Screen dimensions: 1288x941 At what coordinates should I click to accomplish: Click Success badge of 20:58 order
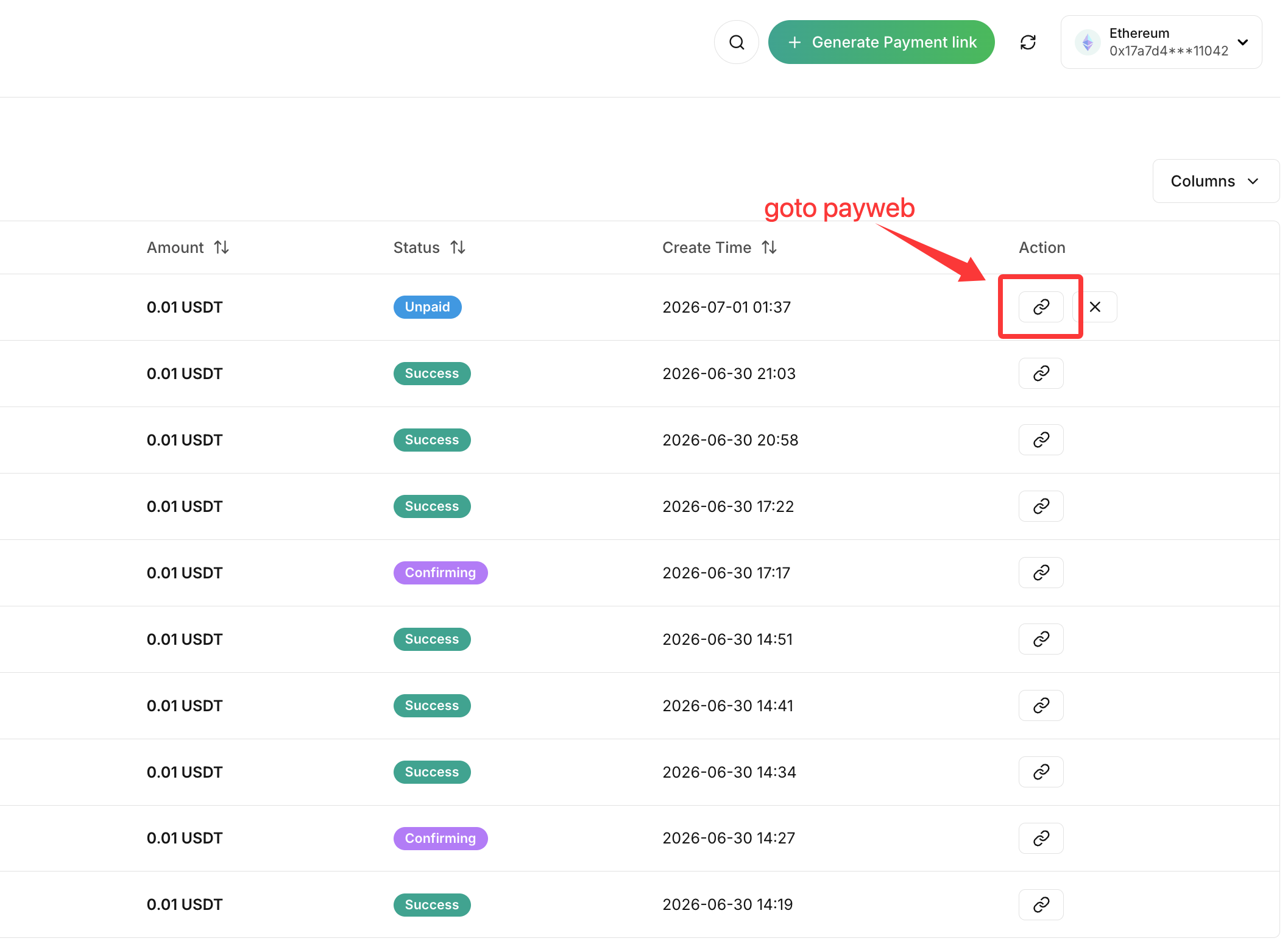(431, 439)
